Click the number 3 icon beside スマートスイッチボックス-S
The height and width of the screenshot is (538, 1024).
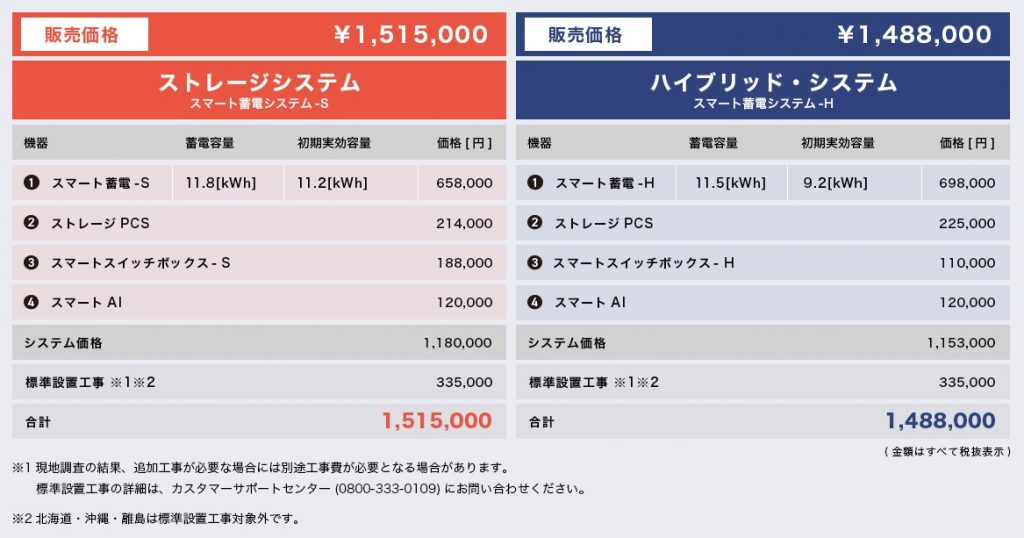click(31, 263)
